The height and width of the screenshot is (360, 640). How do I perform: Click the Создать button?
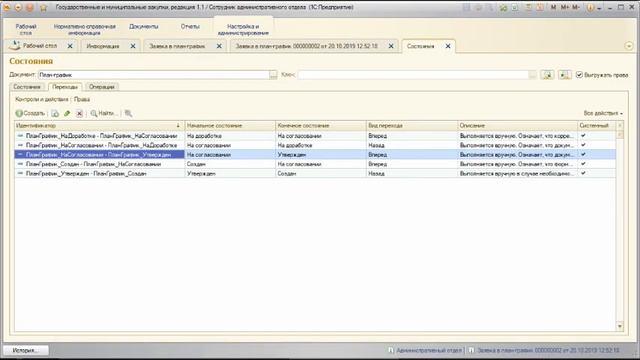[30, 113]
